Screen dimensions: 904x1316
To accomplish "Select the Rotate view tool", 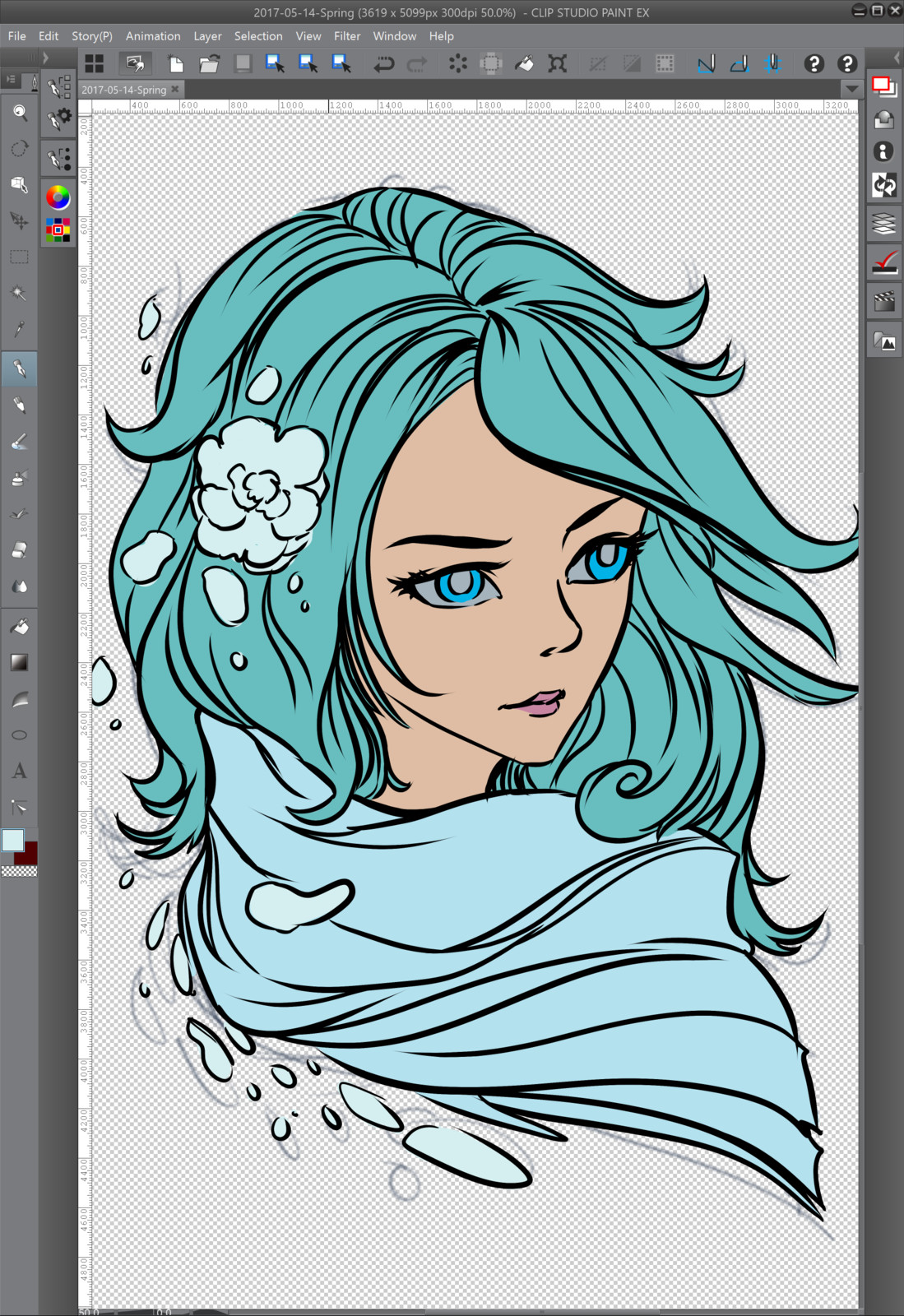I will (x=19, y=148).
